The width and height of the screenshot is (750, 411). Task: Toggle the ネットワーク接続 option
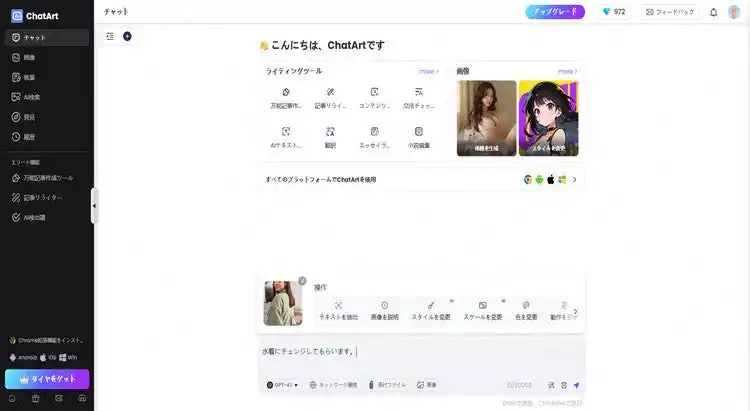click(x=332, y=385)
